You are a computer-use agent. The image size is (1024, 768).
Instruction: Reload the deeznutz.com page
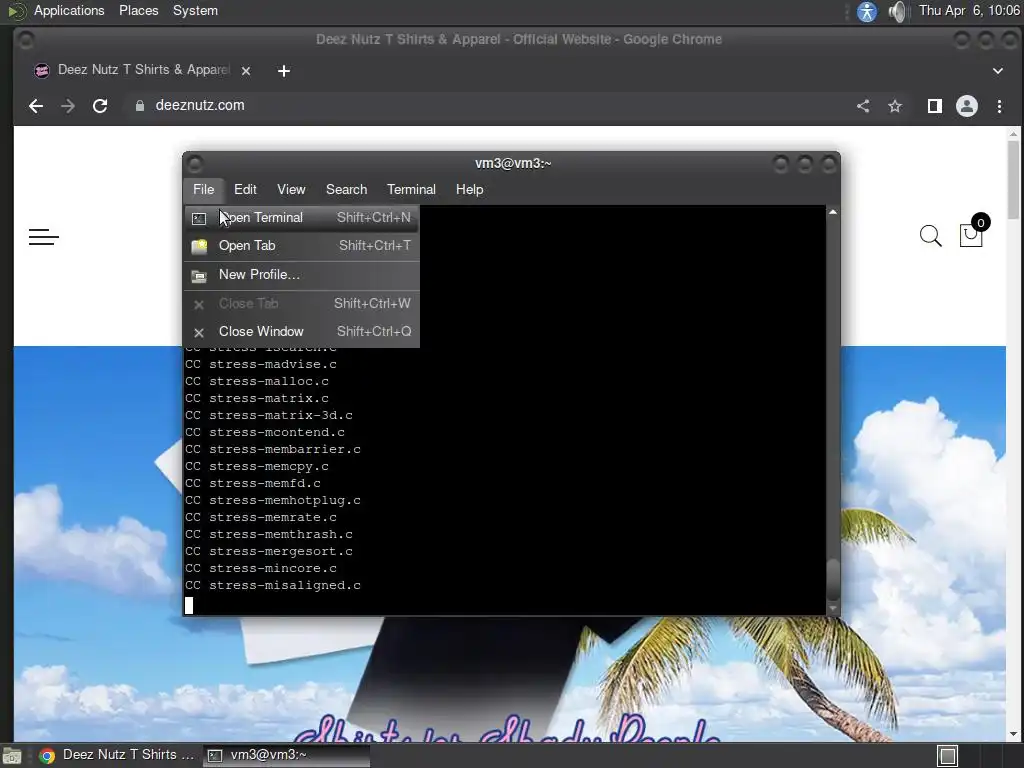click(99, 106)
